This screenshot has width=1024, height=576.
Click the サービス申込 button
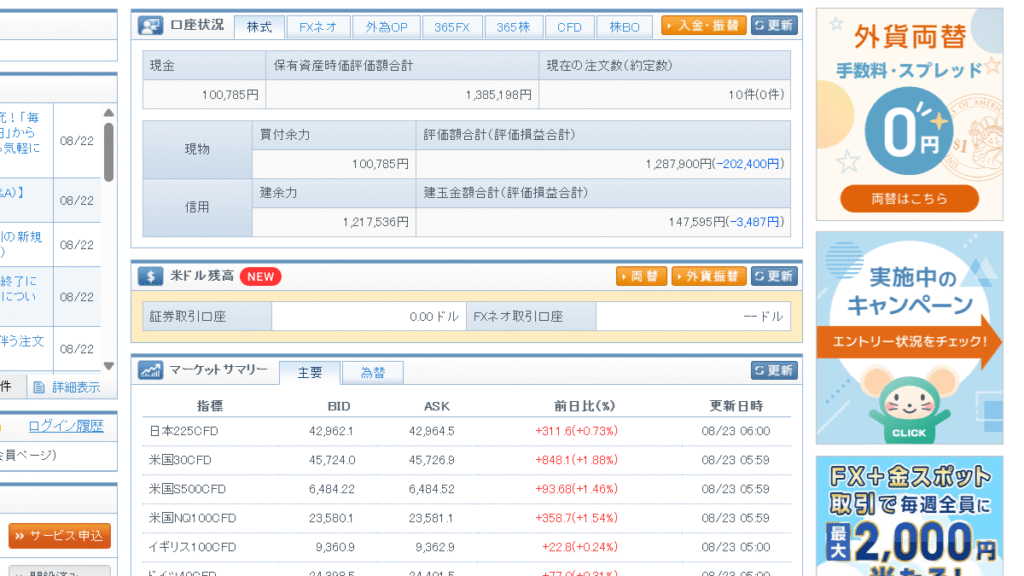point(59,536)
